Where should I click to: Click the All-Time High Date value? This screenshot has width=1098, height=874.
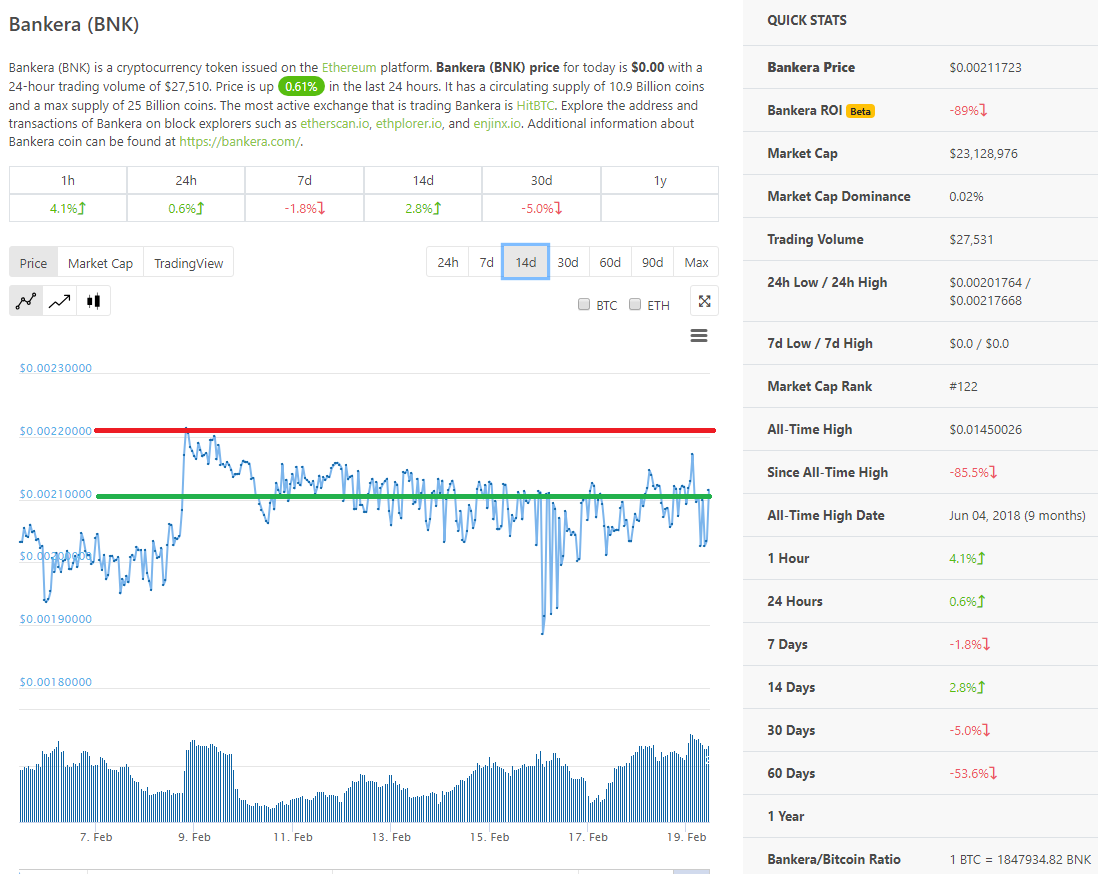(x=1017, y=515)
